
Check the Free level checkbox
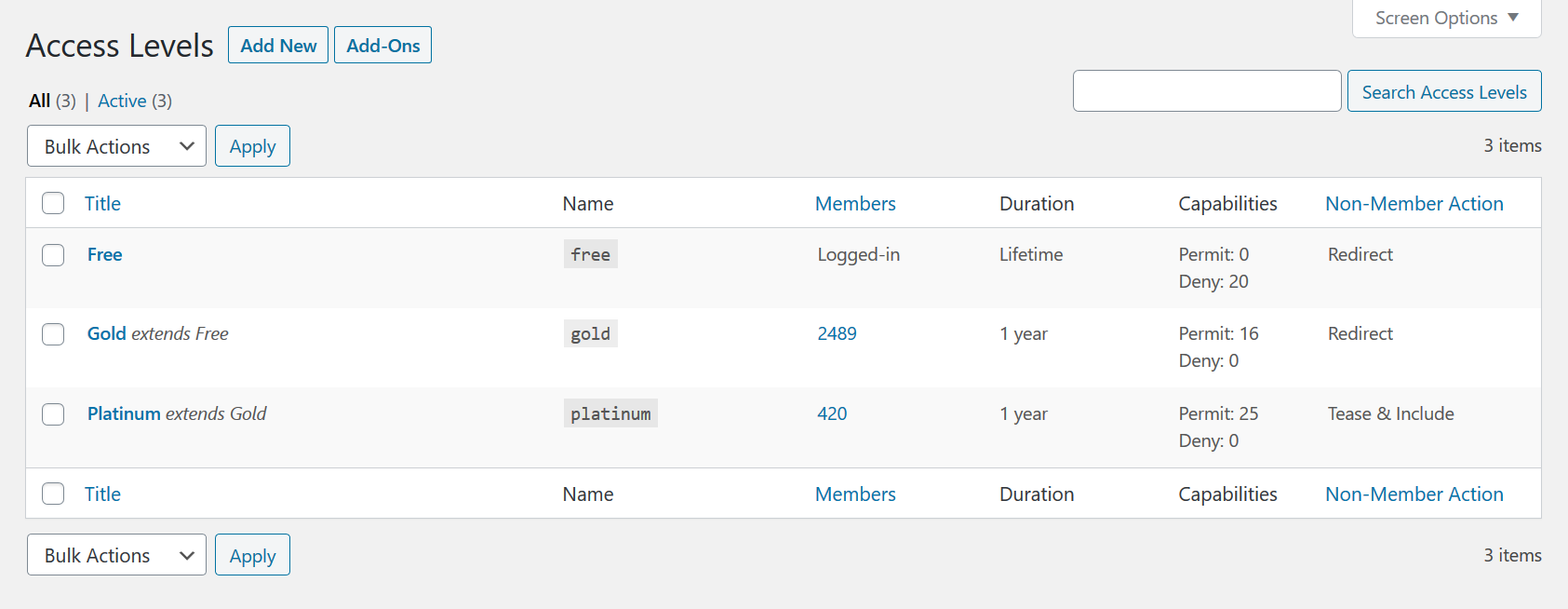(x=53, y=255)
